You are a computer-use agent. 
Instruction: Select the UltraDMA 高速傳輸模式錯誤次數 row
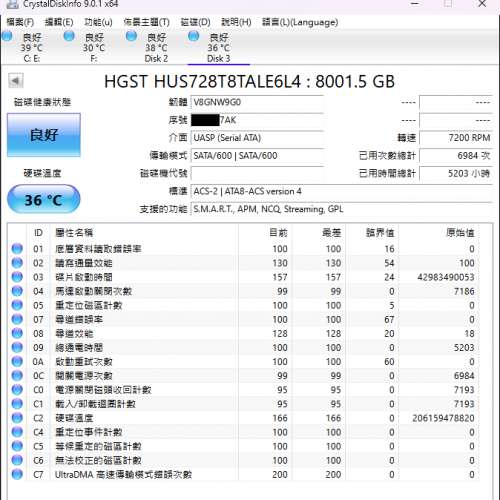tap(243, 474)
